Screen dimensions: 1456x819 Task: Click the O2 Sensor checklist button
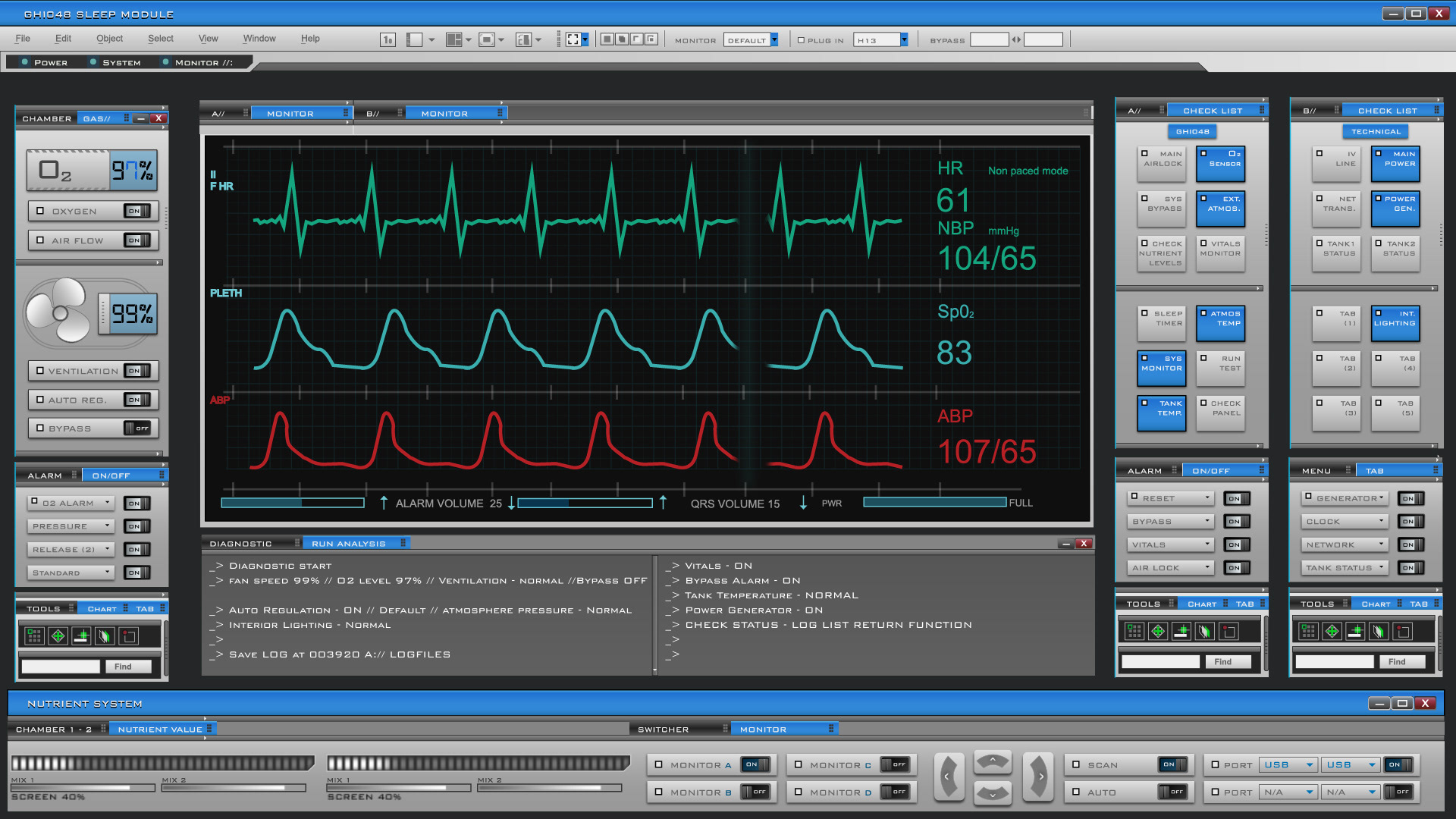[x=1220, y=164]
